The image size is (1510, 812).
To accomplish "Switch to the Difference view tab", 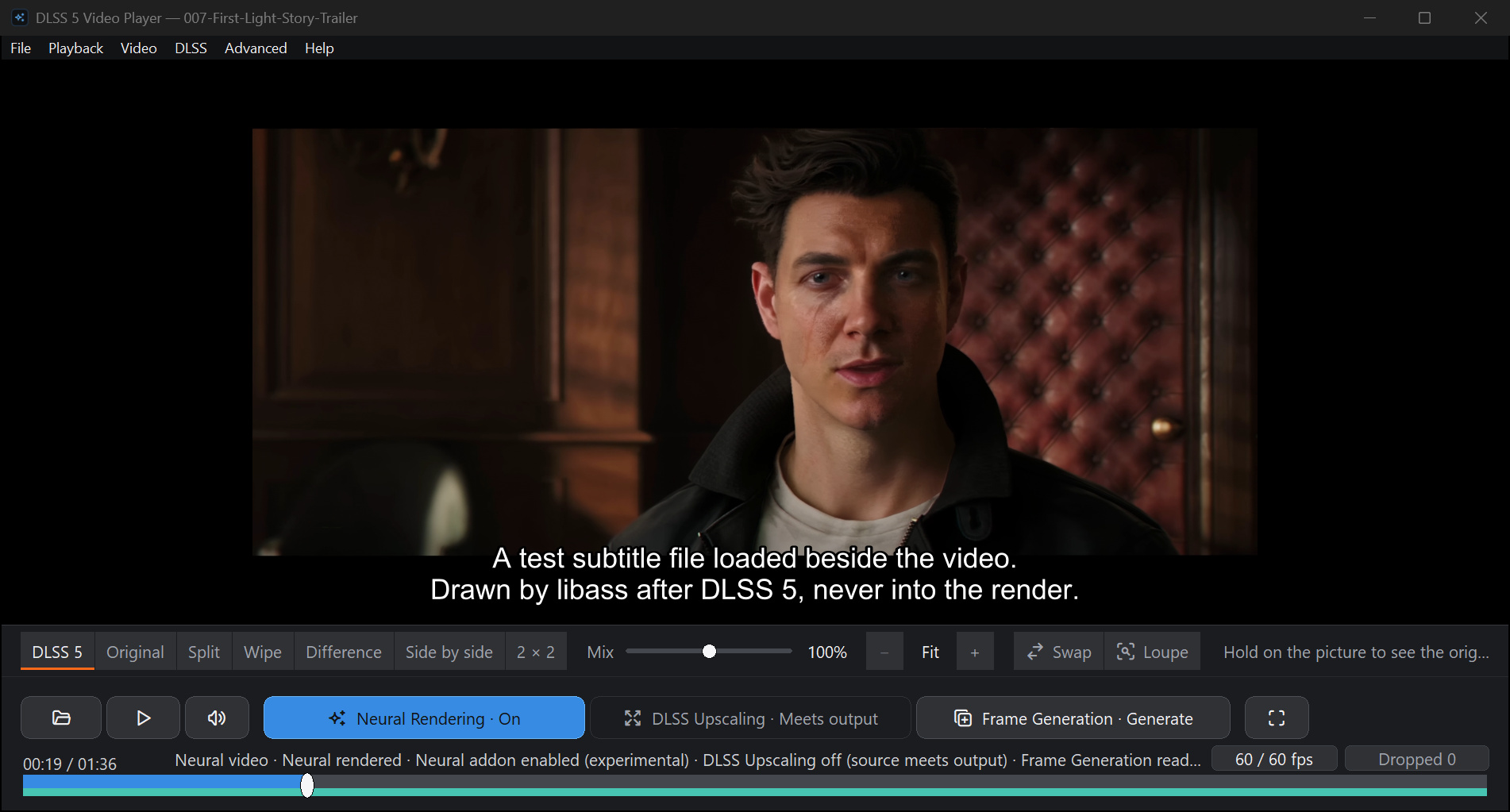I will tap(344, 652).
